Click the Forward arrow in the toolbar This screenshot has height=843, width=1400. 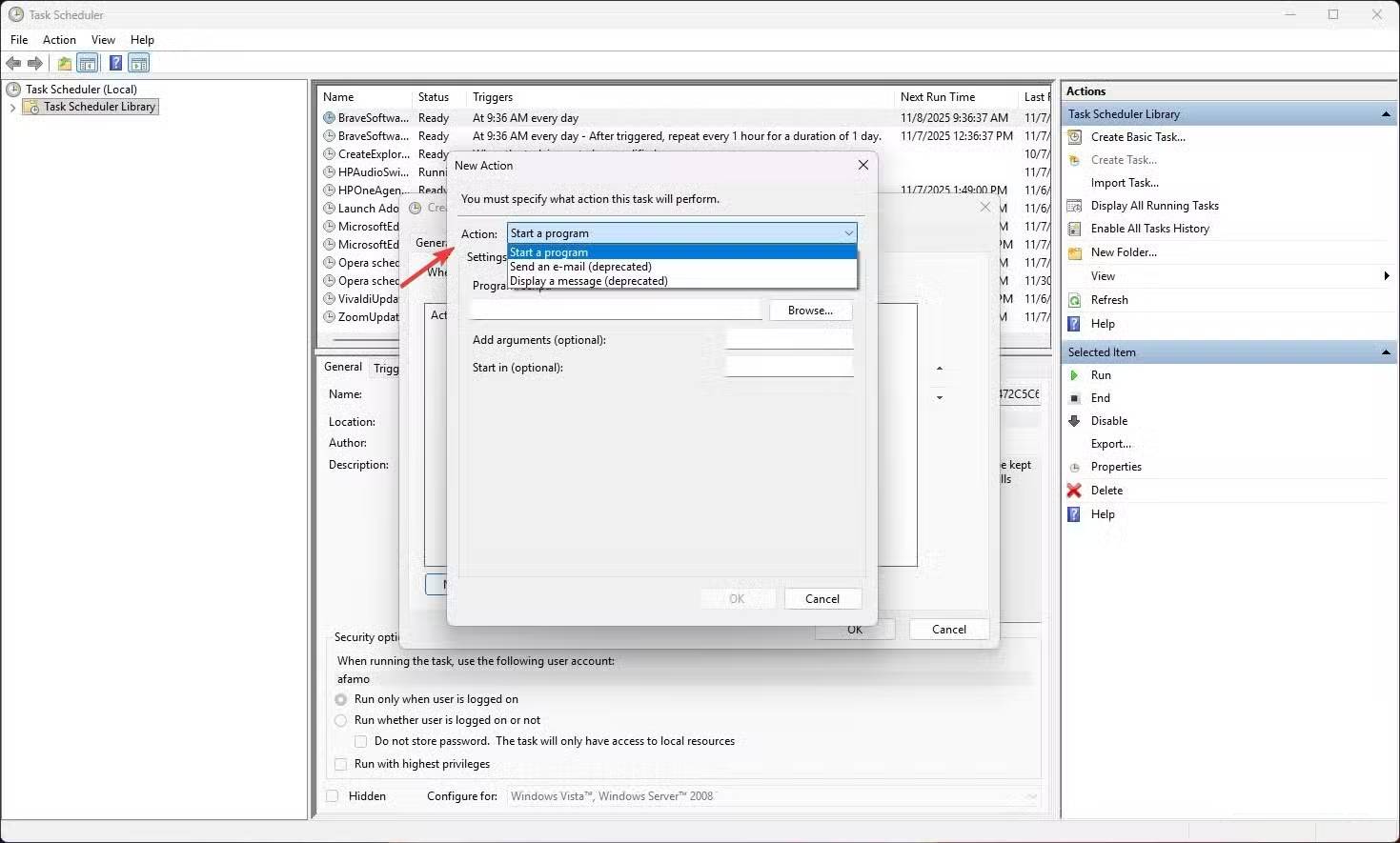pos(35,64)
